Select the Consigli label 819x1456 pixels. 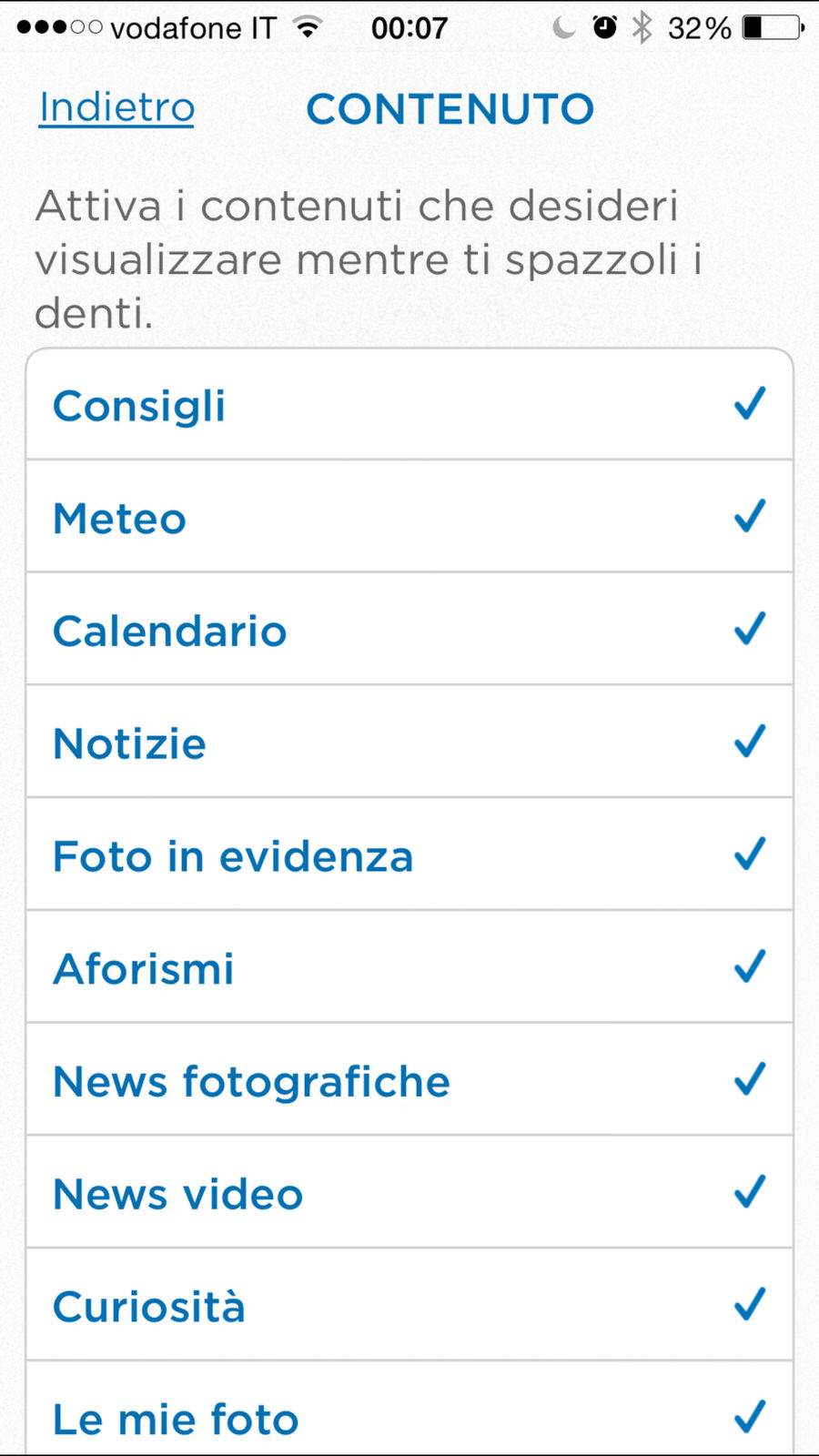tap(139, 406)
